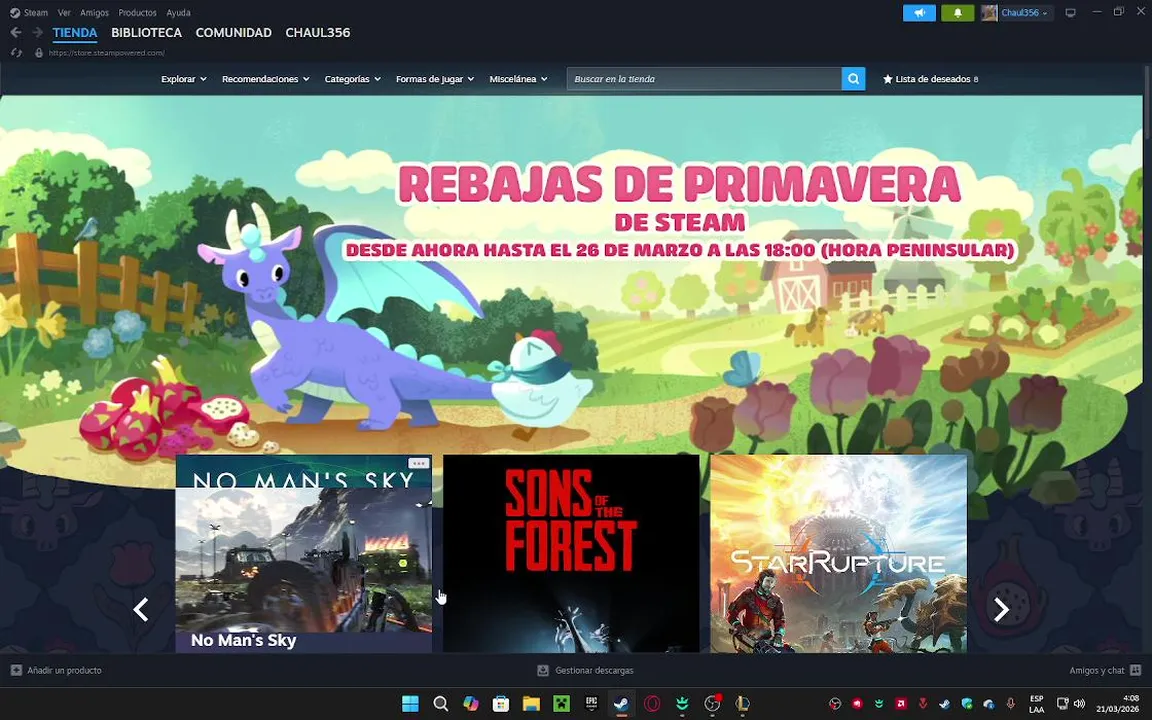Open the Productos menu
Image resolution: width=1152 pixels, height=720 pixels.
pos(137,12)
